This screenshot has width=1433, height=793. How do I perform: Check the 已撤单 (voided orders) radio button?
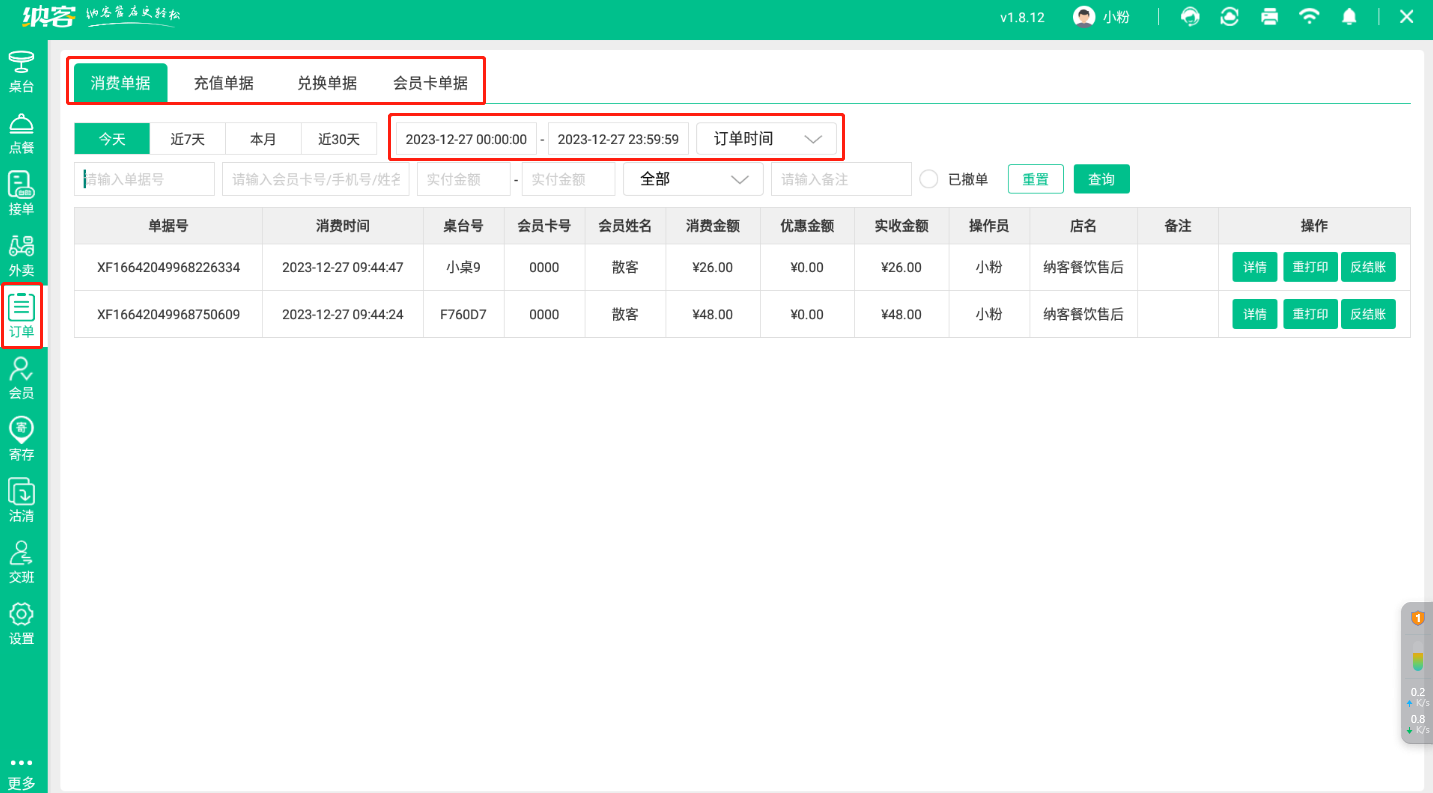click(928, 178)
